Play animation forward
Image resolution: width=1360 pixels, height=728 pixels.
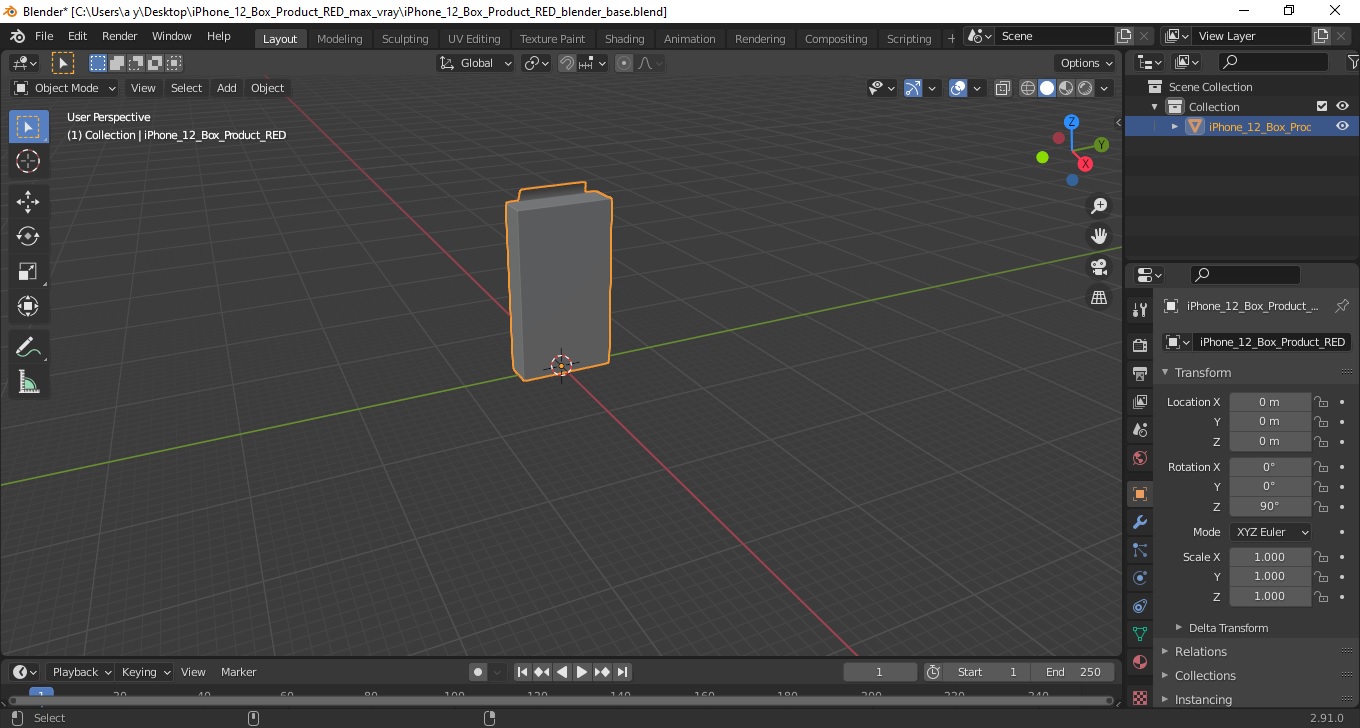coord(582,672)
